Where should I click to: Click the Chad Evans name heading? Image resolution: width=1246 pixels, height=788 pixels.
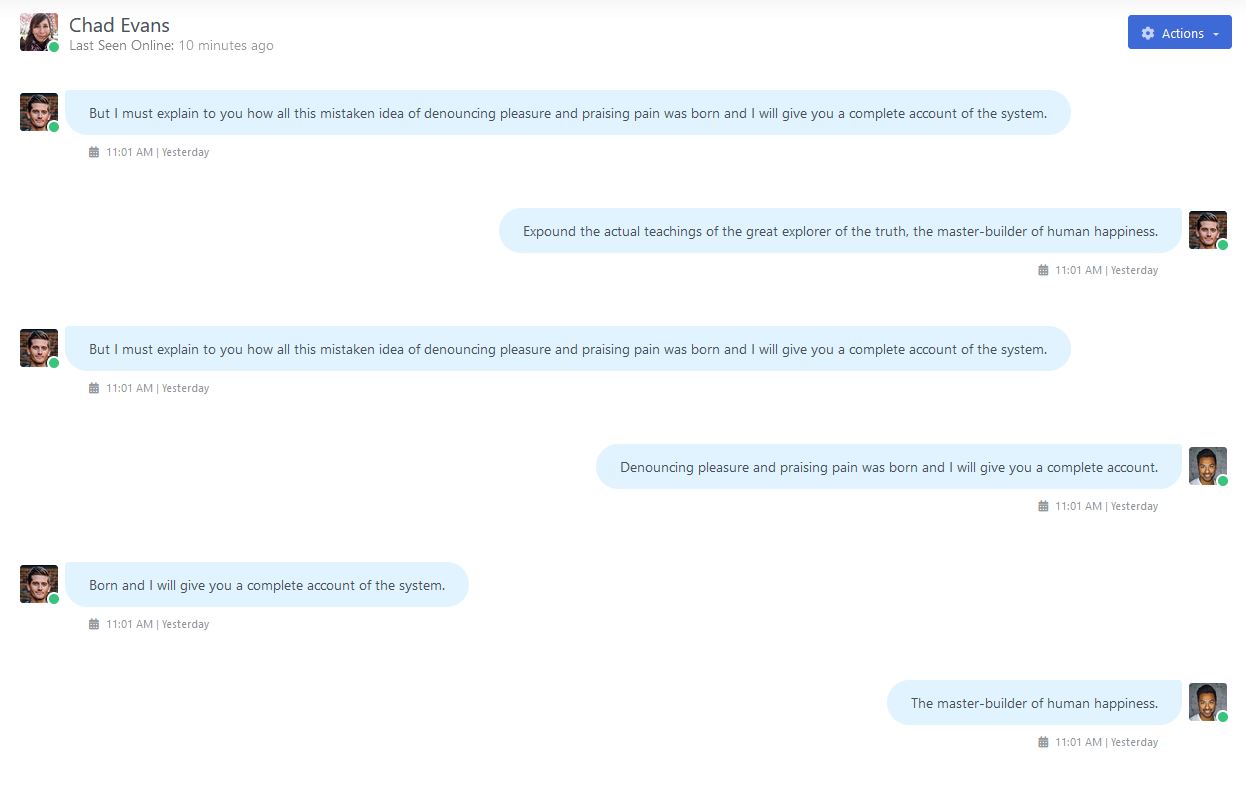click(119, 25)
